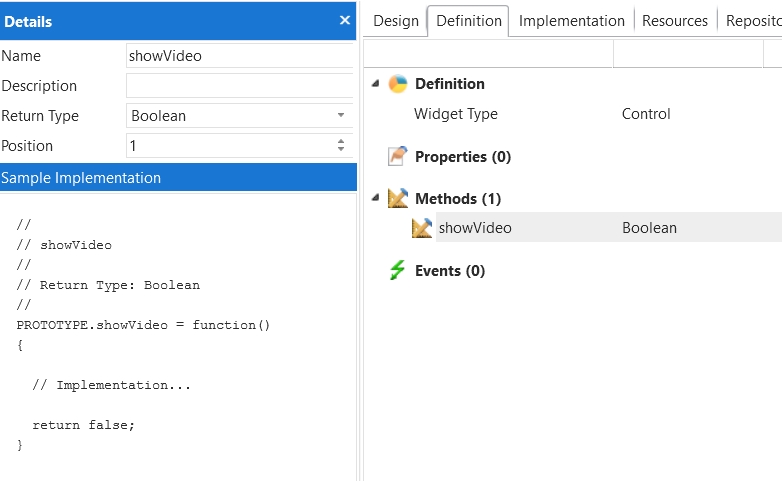Open the Implementation tab
The image size is (782, 481).
pos(571,21)
